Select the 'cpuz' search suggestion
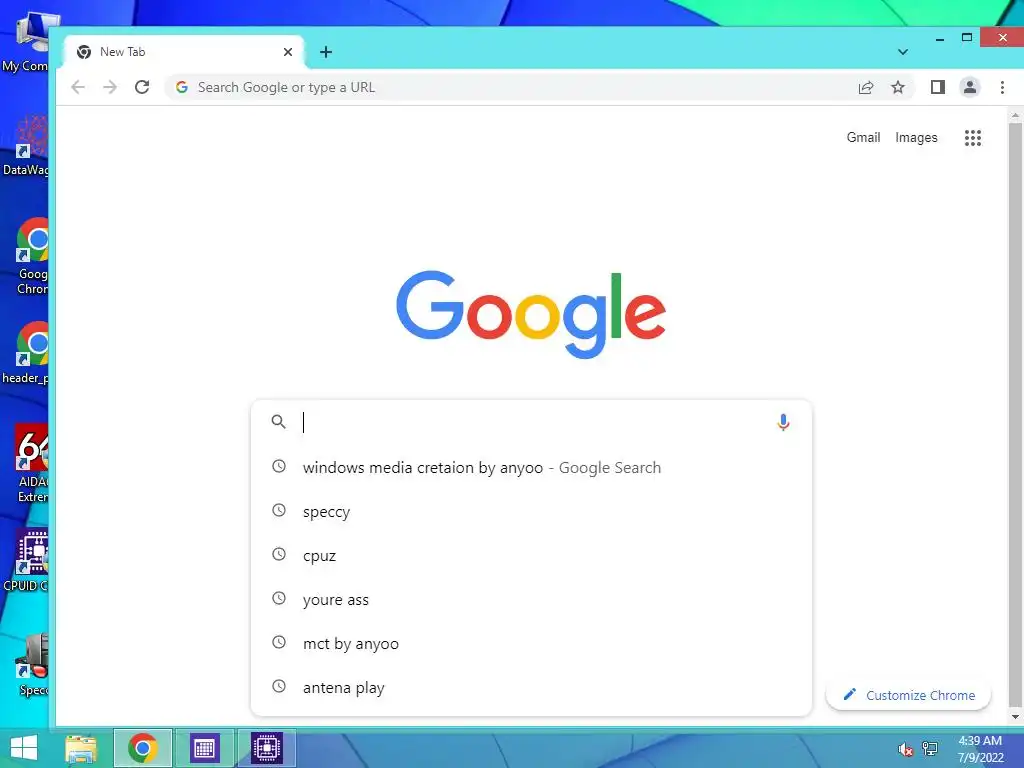Screen dimensions: 1024x768 [531, 555]
